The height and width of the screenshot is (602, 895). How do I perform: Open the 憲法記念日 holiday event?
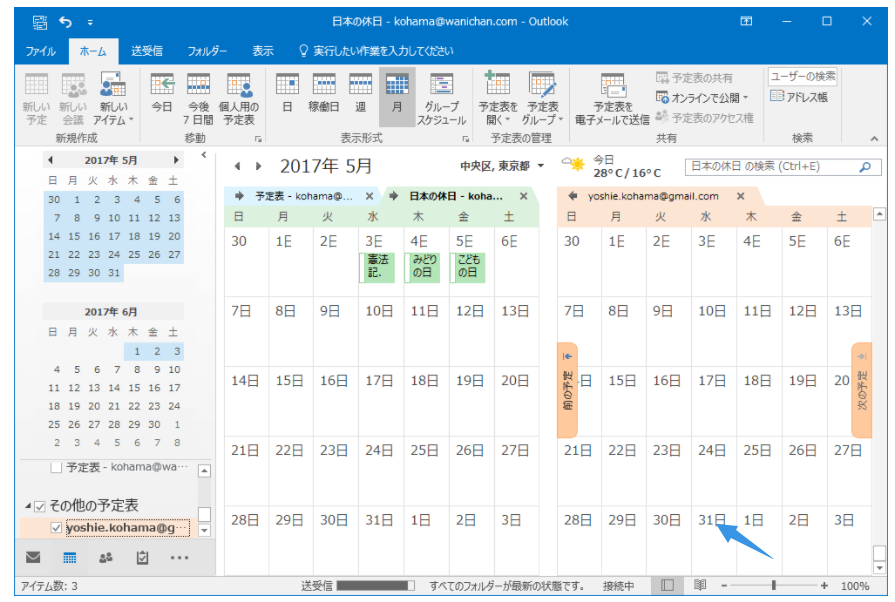[377, 268]
